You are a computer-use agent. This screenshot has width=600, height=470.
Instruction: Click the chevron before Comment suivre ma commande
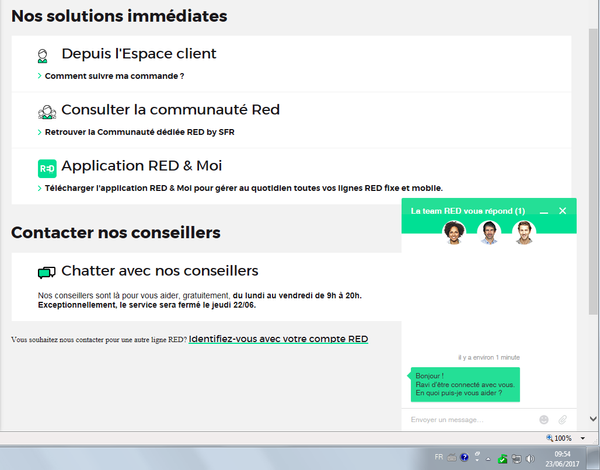39,76
